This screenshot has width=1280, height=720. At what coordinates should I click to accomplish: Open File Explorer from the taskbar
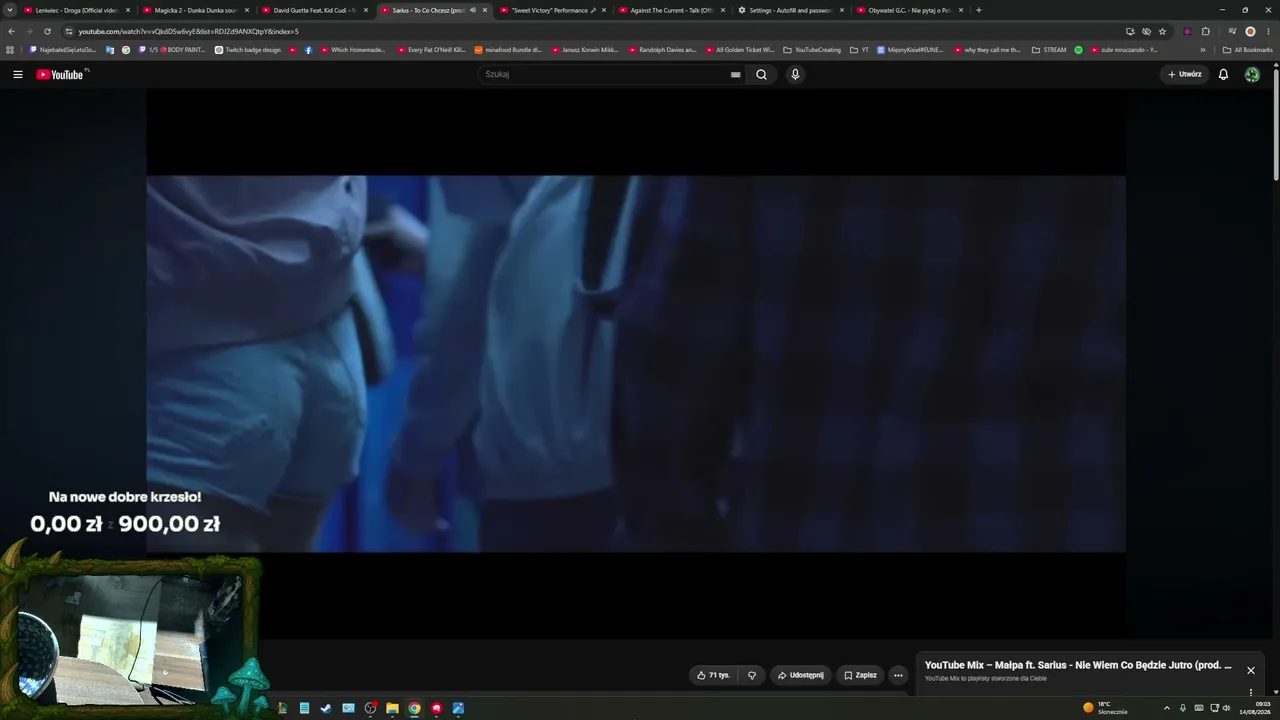coord(392,708)
